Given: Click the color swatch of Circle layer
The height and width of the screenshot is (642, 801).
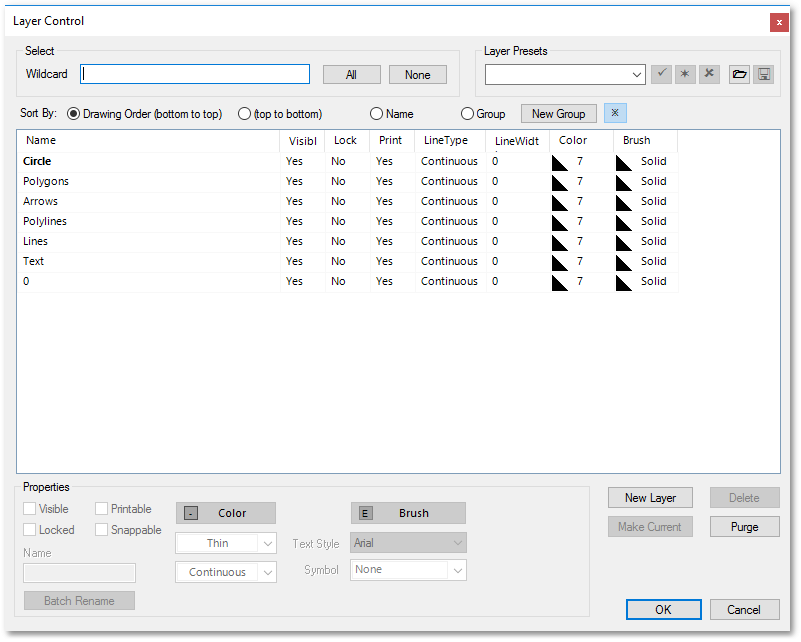Looking at the screenshot, I should pos(560,163).
